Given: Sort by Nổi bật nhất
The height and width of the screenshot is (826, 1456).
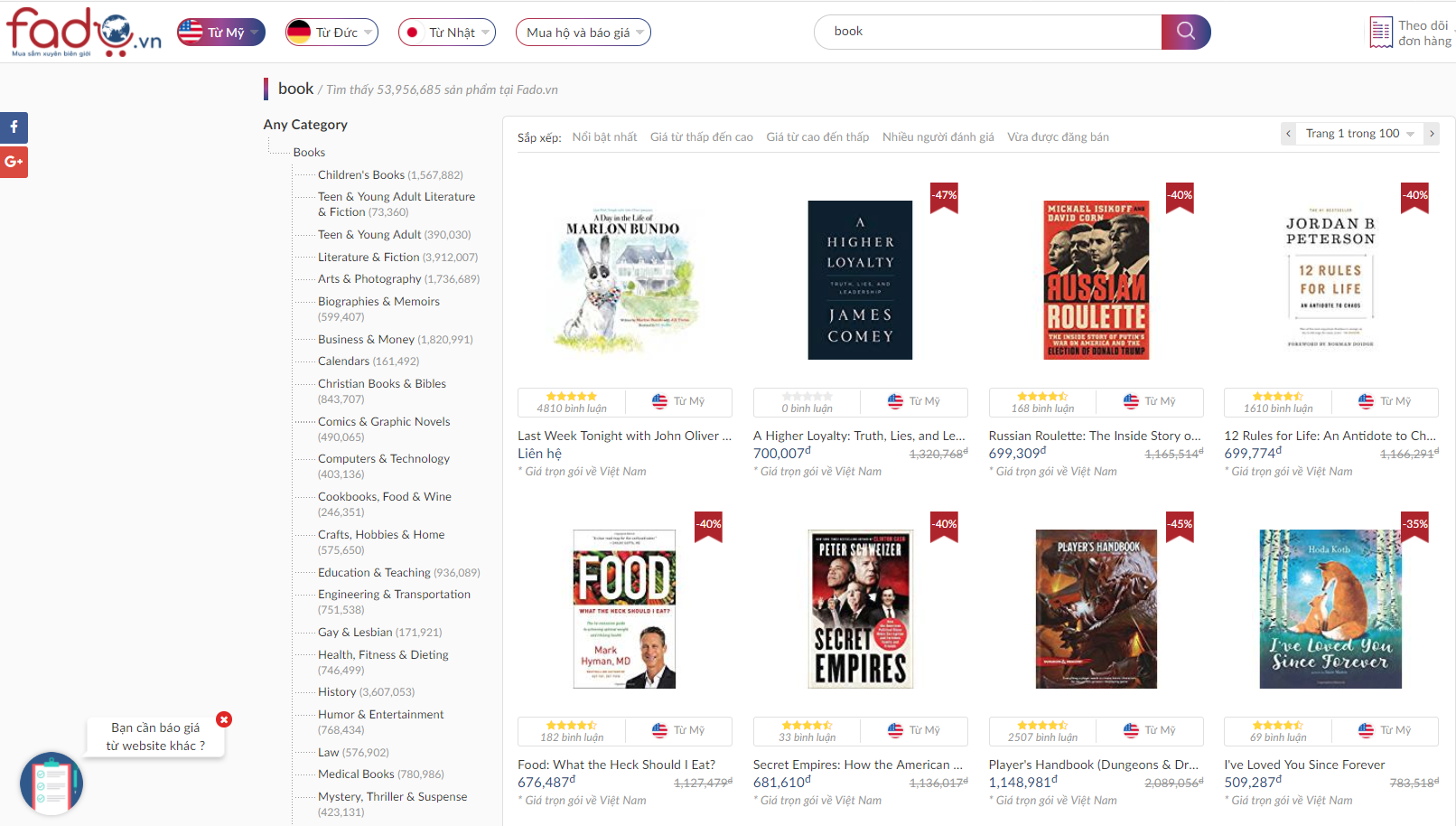Looking at the screenshot, I should click(x=604, y=137).
